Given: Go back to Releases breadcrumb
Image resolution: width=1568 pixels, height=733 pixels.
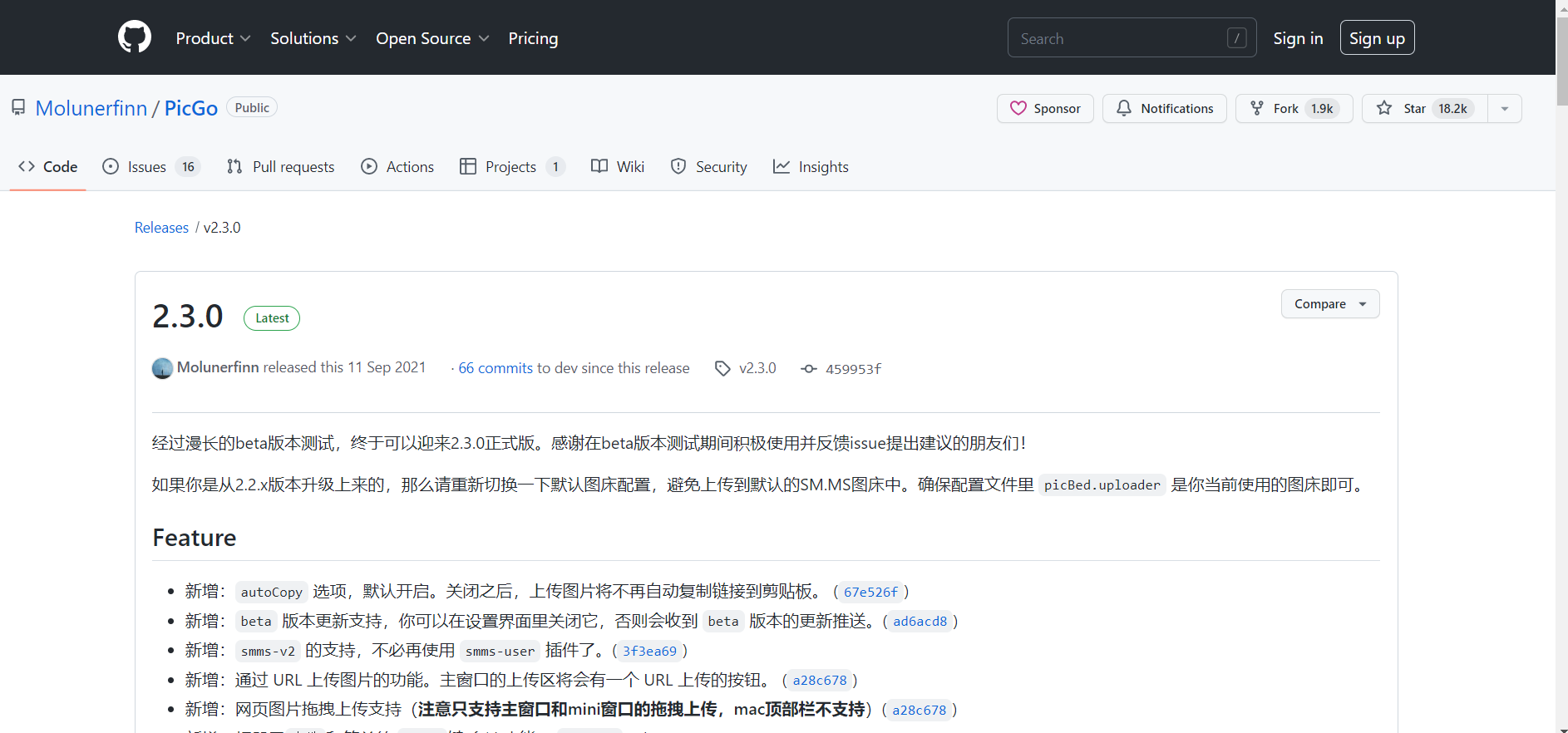Looking at the screenshot, I should pos(161,228).
